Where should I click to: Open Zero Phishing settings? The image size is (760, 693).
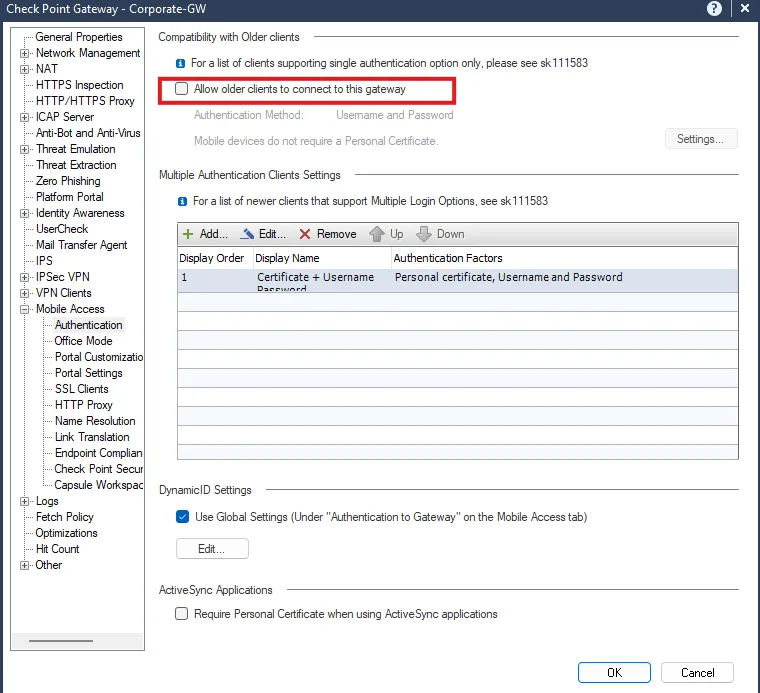click(x=68, y=181)
